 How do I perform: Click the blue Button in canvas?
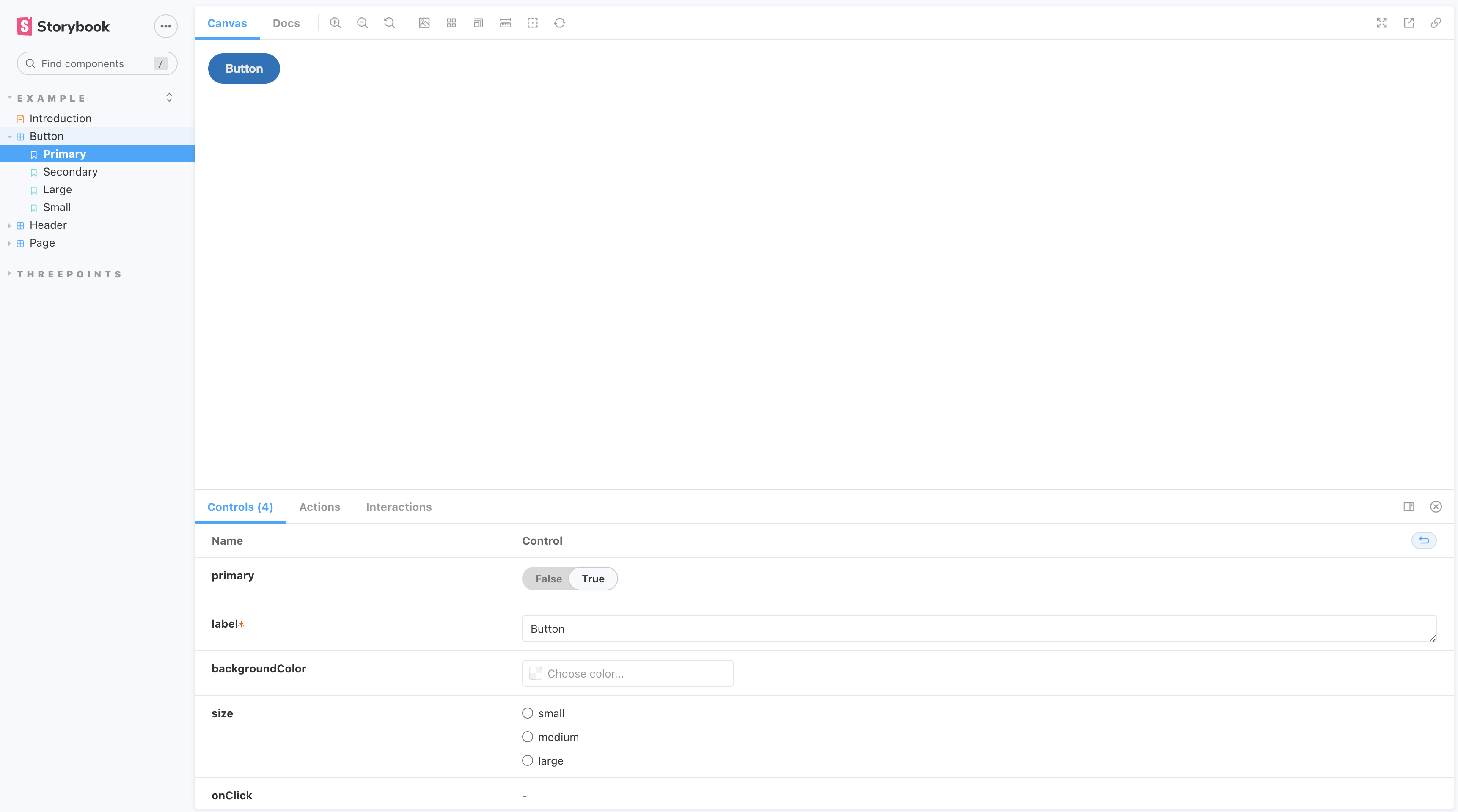click(x=243, y=69)
